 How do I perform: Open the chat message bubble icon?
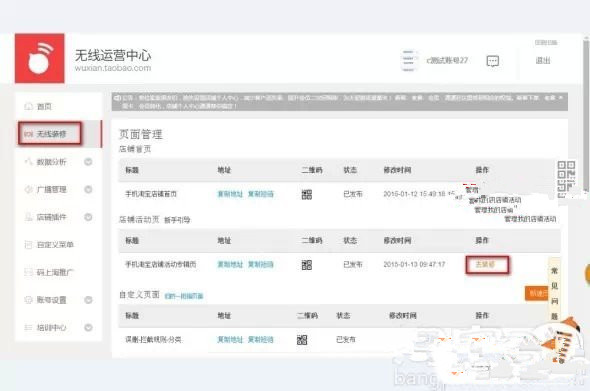[x=493, y=61]
